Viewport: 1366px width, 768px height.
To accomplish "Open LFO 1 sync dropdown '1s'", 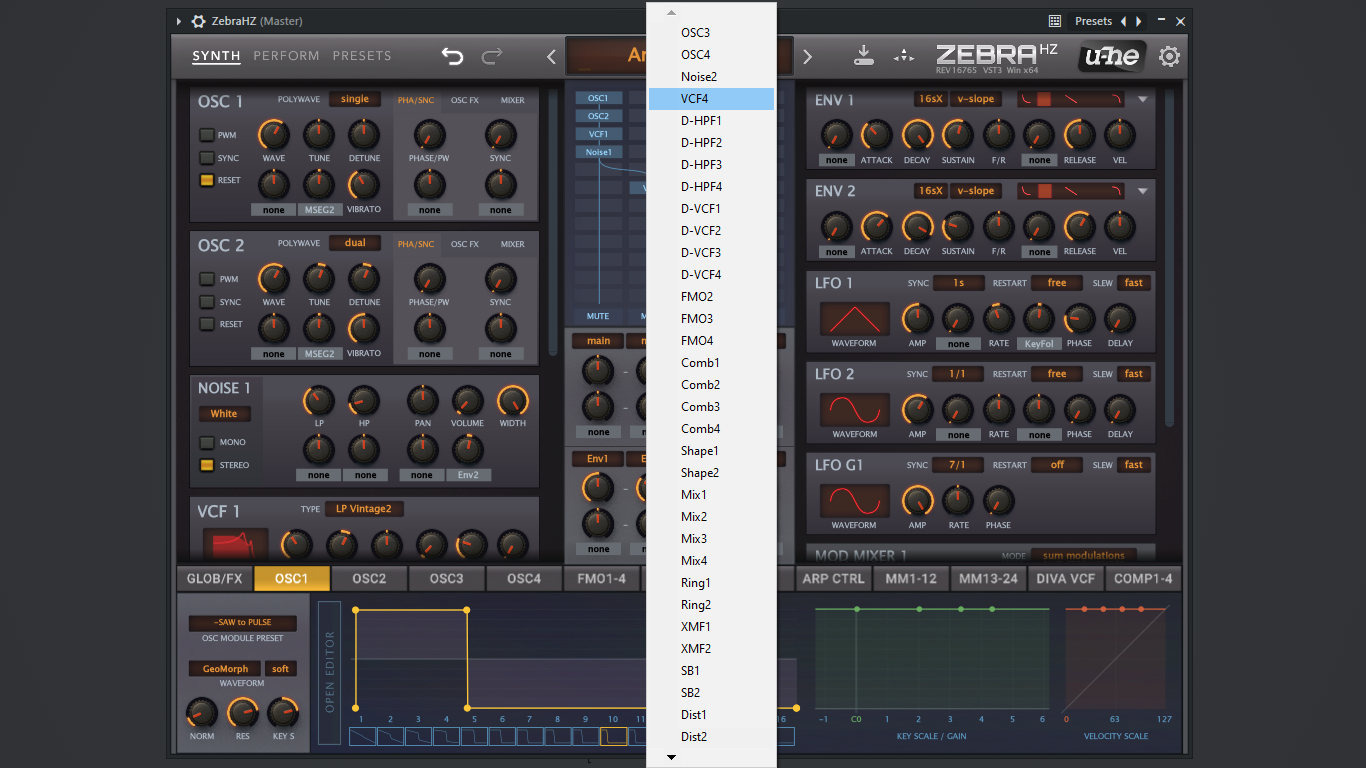I will coord(959,283).
